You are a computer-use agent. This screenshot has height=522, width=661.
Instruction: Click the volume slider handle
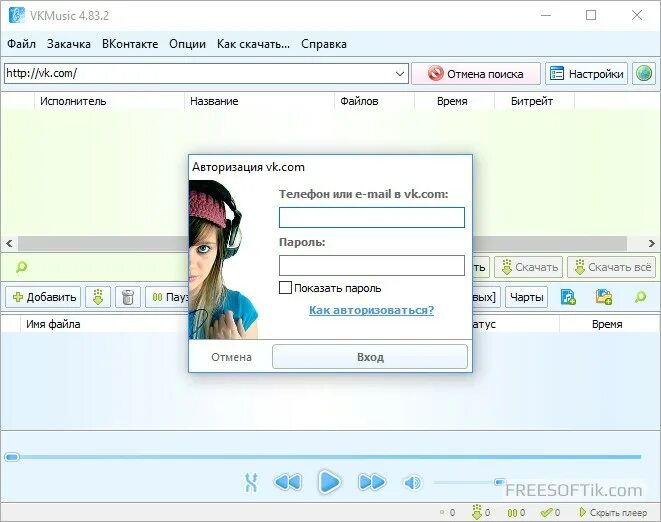pos(499,482)
